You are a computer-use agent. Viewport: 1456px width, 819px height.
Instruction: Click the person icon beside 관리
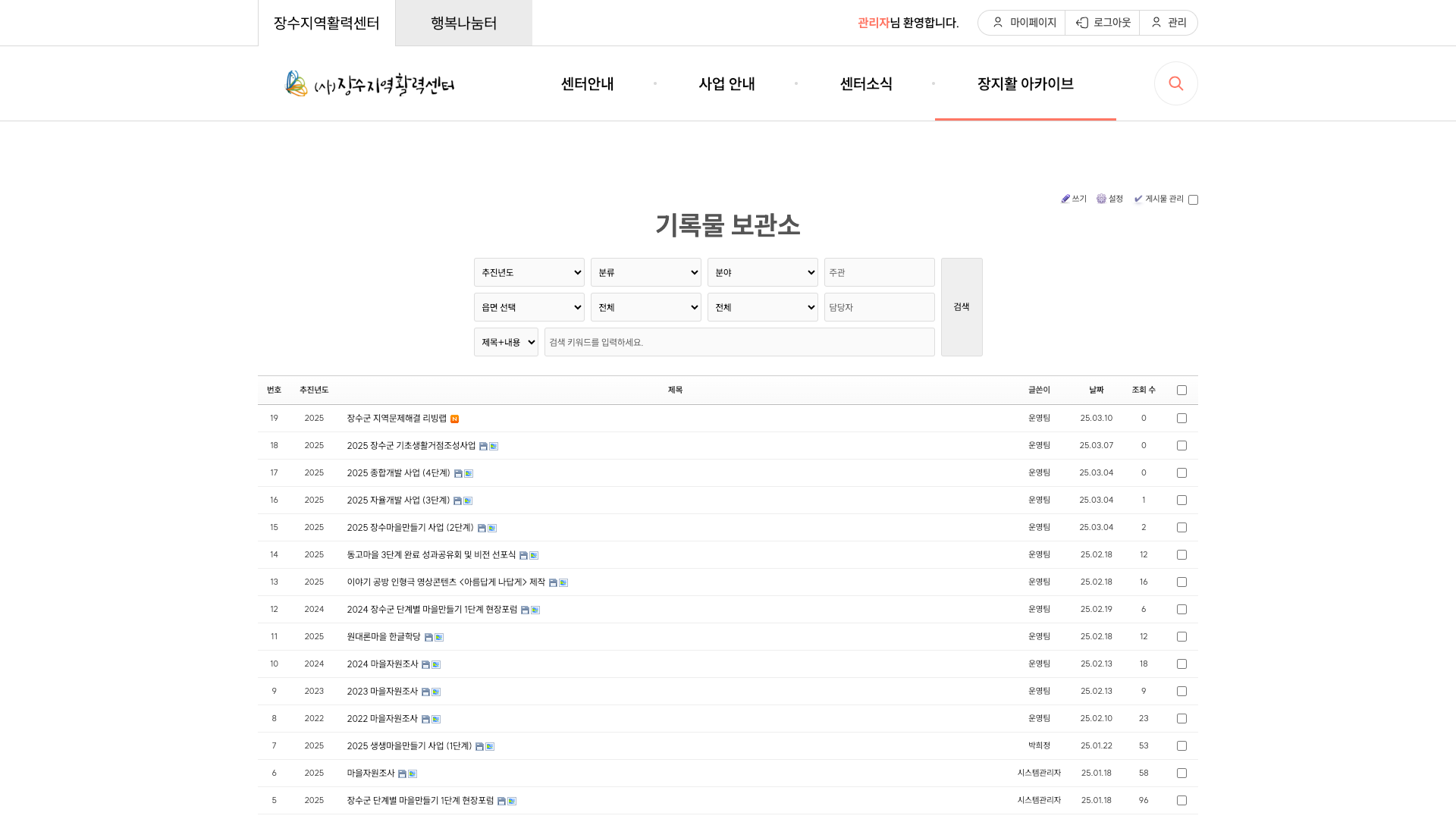[1156, 23]
